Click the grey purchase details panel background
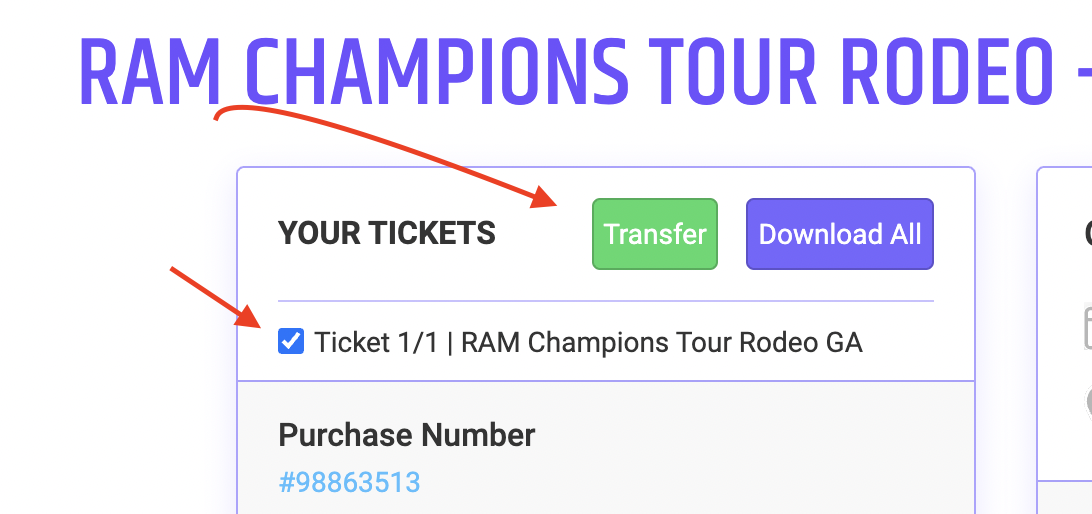1092x514 pixels. 605,448
